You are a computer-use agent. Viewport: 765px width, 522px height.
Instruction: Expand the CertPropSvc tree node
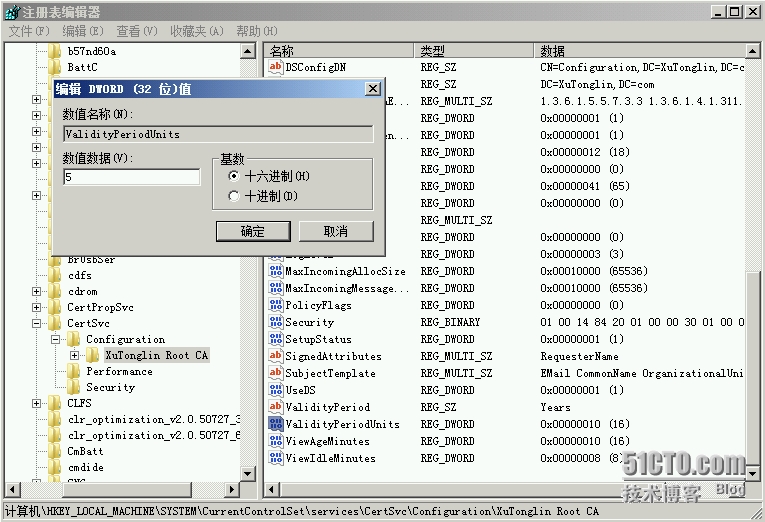pos(36,307)
